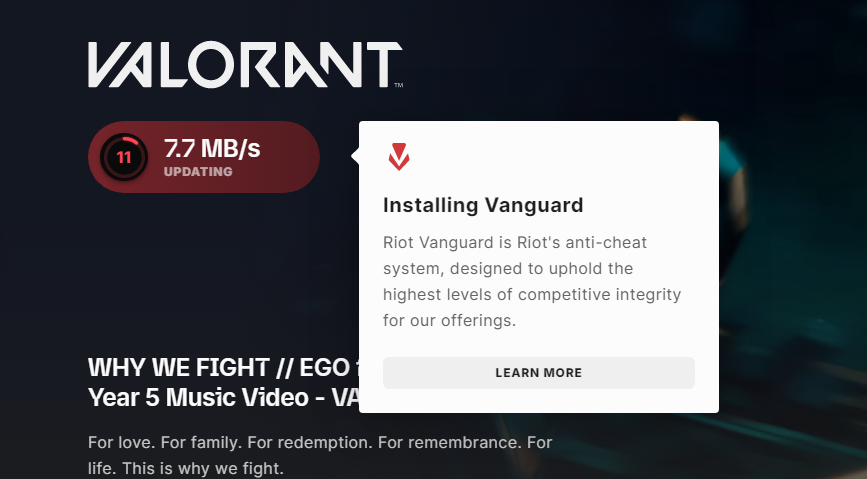Click the empty white area beside the Vanguard icon
The width and height of the screenshot is (867, 479).
pyautogui.click(x=553, y=156)
